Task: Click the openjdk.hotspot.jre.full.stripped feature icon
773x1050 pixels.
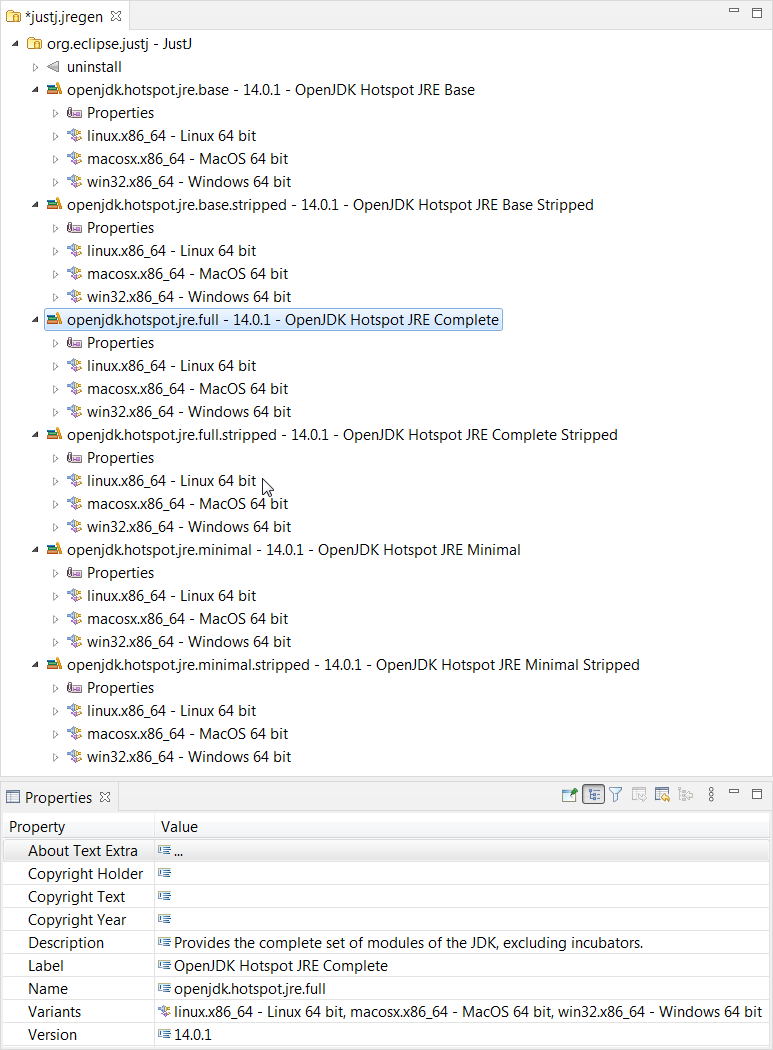Action: tap(54, 435)
